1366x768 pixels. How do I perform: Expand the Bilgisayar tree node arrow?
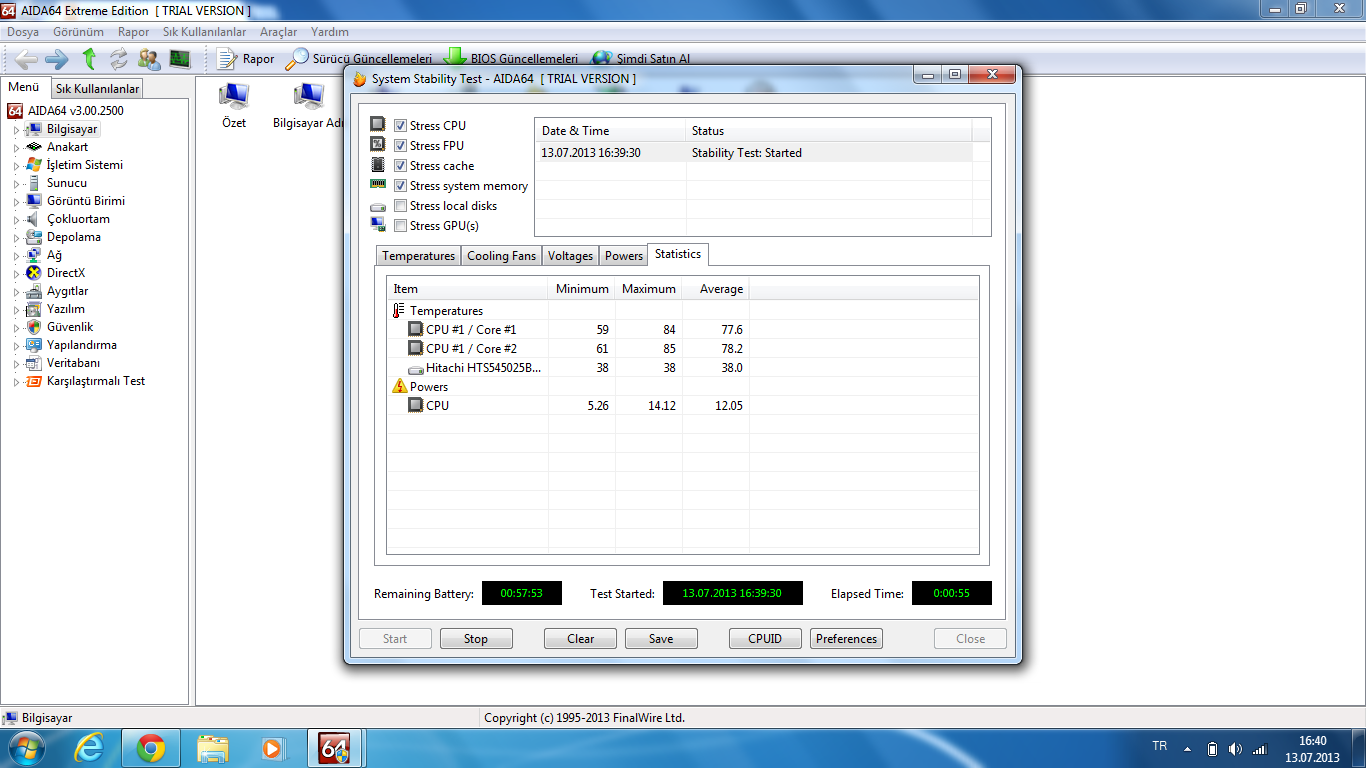[16, 130]
